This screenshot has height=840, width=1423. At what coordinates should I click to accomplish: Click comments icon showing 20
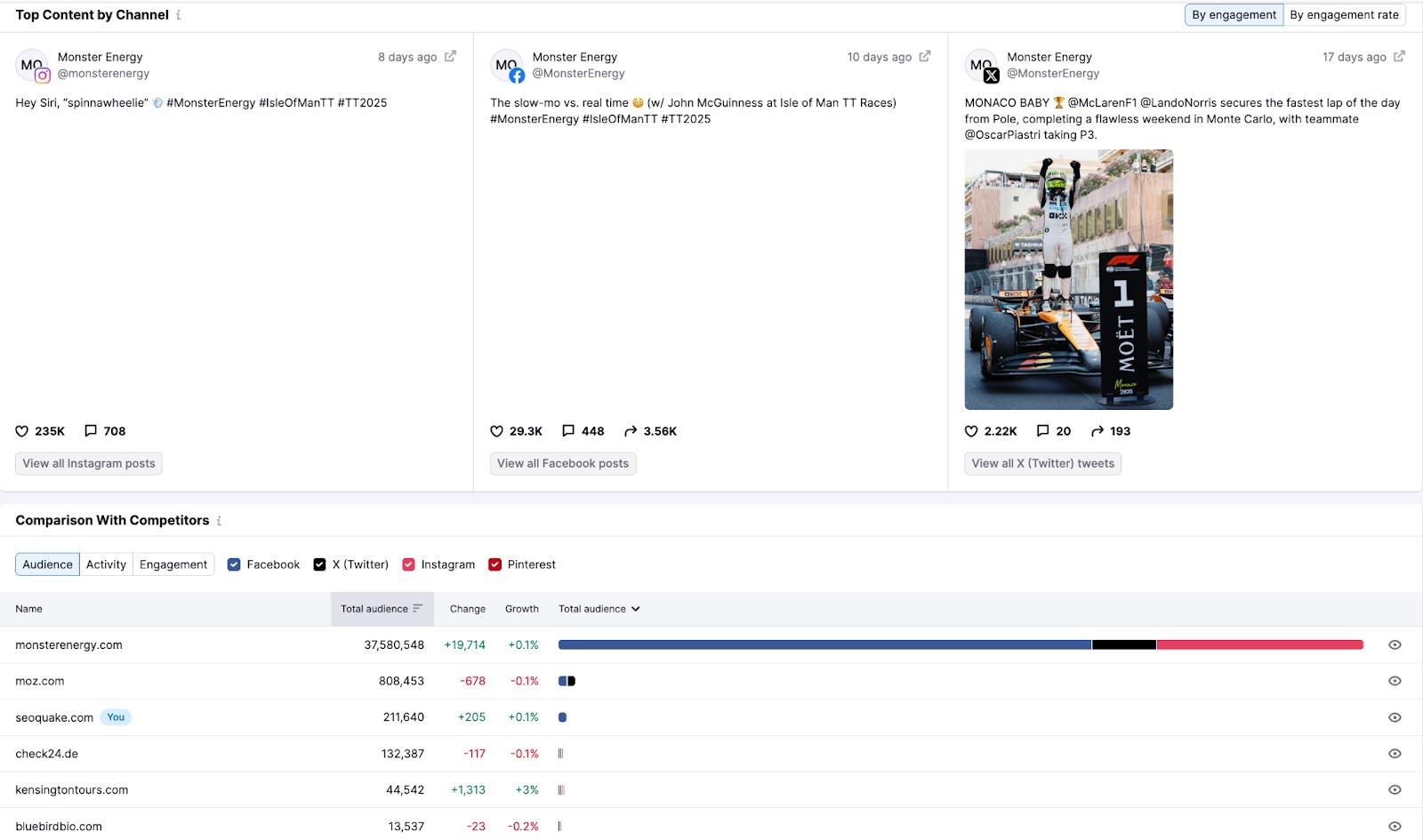pos(1043,431)
